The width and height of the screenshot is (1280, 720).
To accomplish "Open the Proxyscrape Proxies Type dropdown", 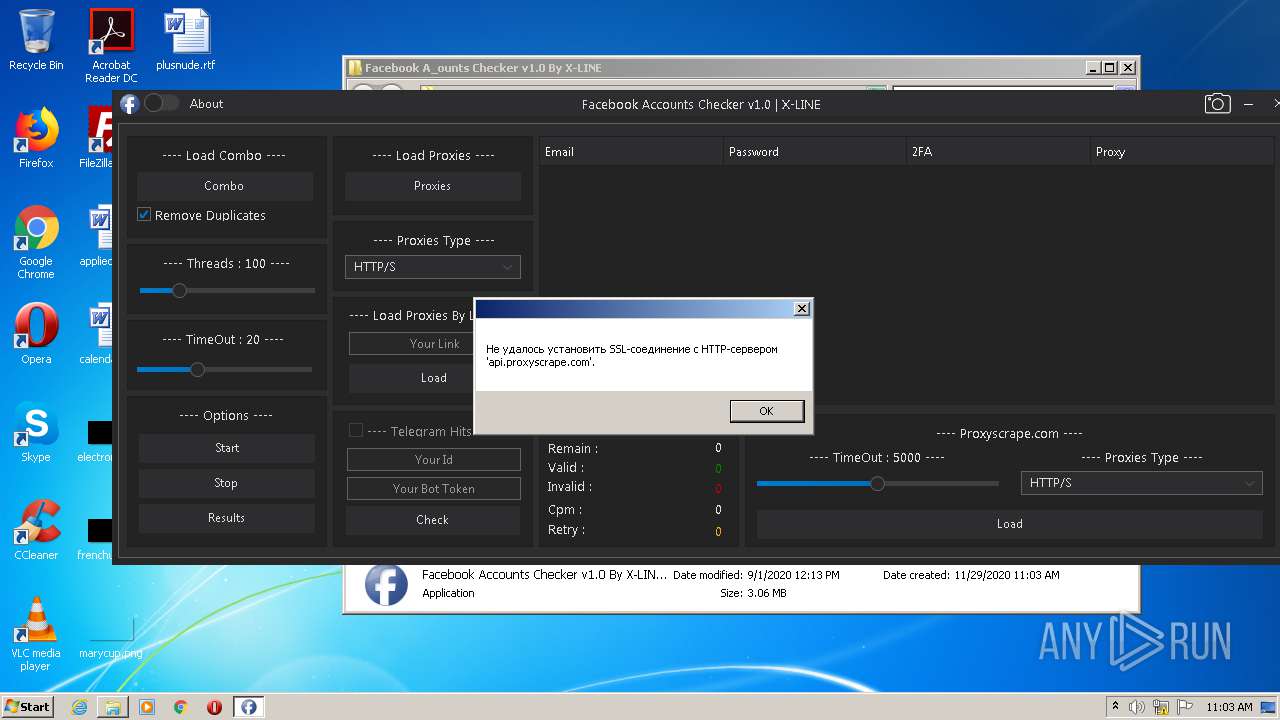I will [x=1141, y=483].
